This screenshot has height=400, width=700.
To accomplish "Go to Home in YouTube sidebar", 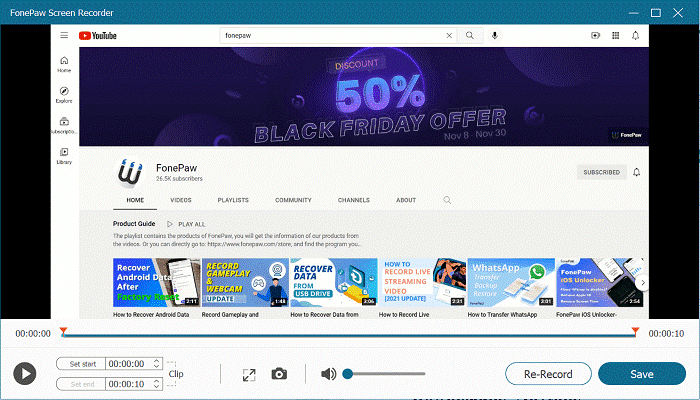I will tap(64, 64).
